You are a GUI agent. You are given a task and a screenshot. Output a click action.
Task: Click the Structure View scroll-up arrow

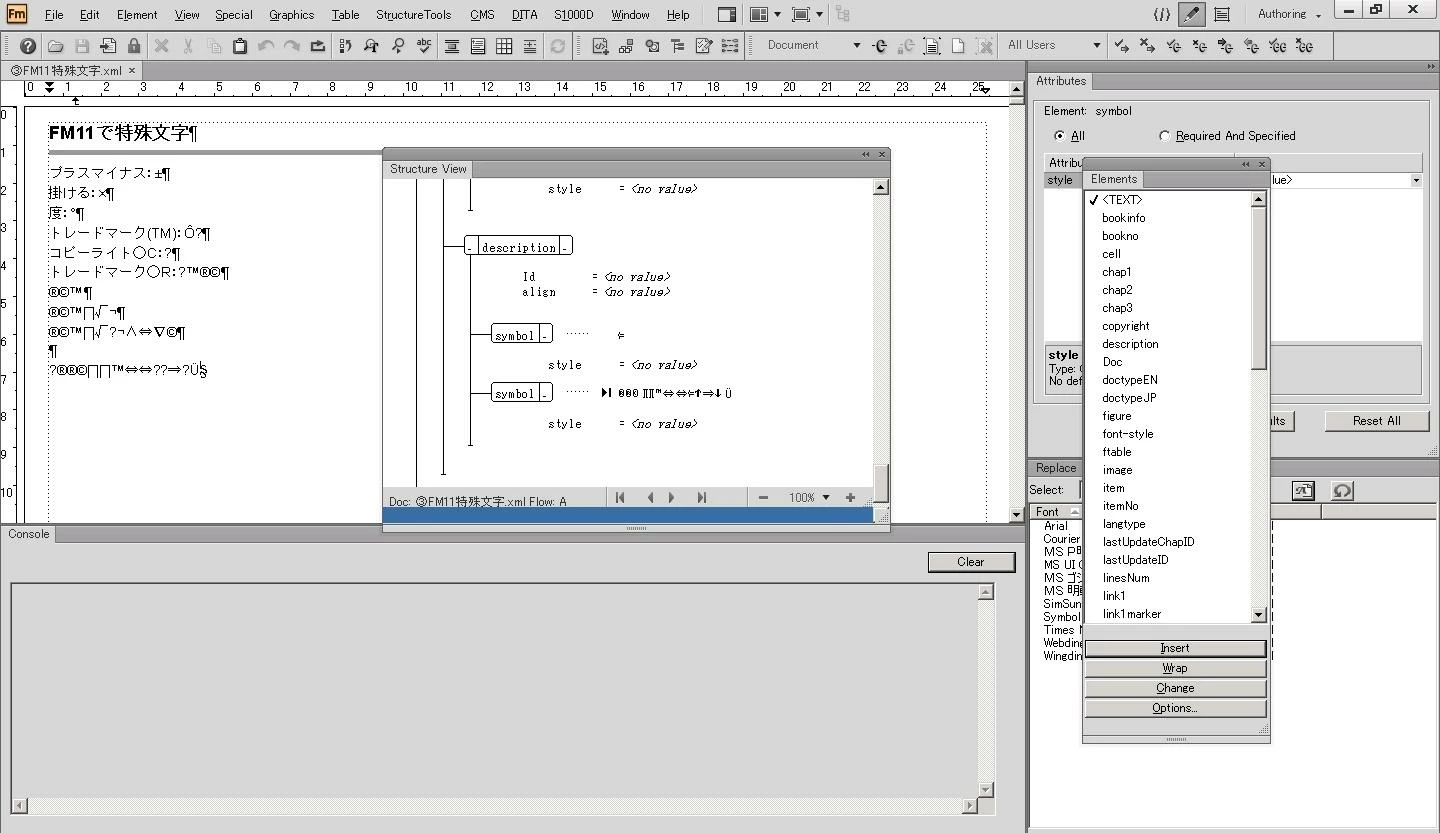coord(881,188)
